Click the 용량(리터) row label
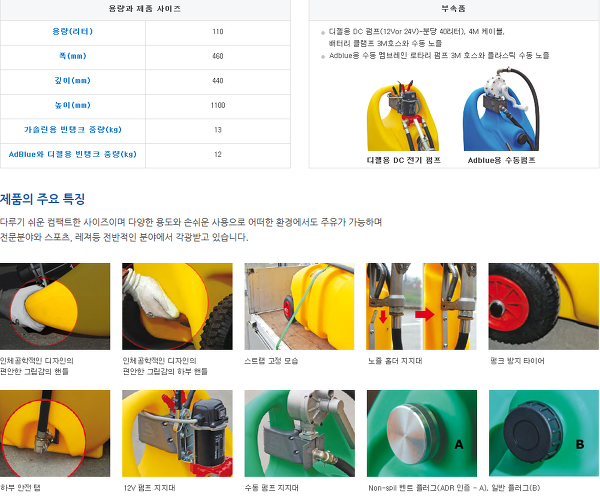 pos(73,31)
